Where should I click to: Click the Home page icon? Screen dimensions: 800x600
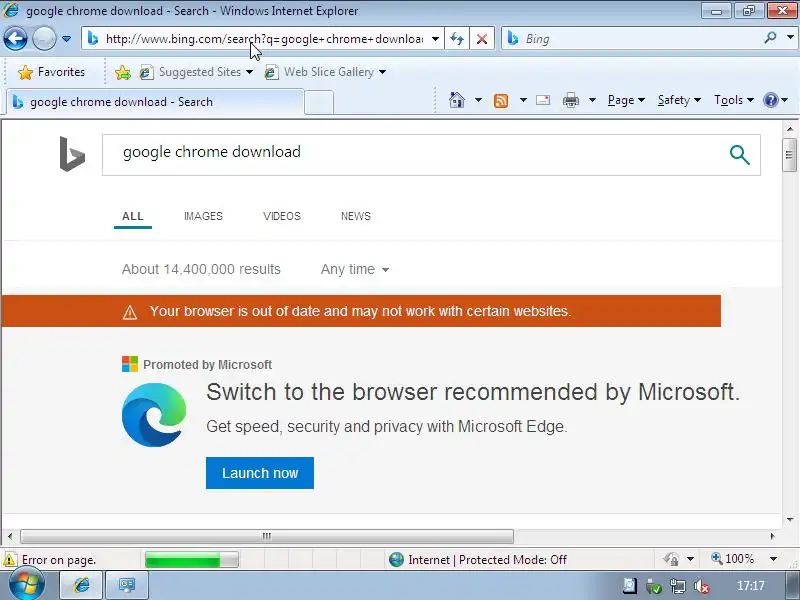click(457, 100)
